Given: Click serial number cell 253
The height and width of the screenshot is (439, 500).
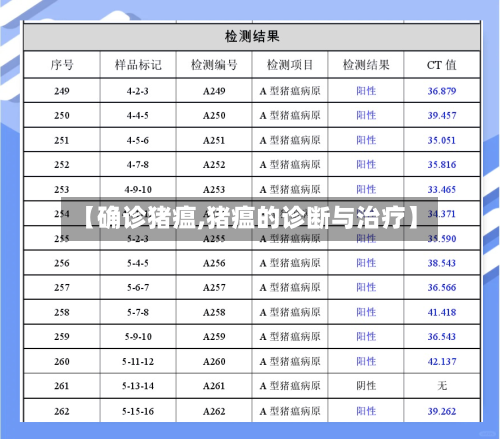Looking at the screenshot, I should tap(62, 189).
